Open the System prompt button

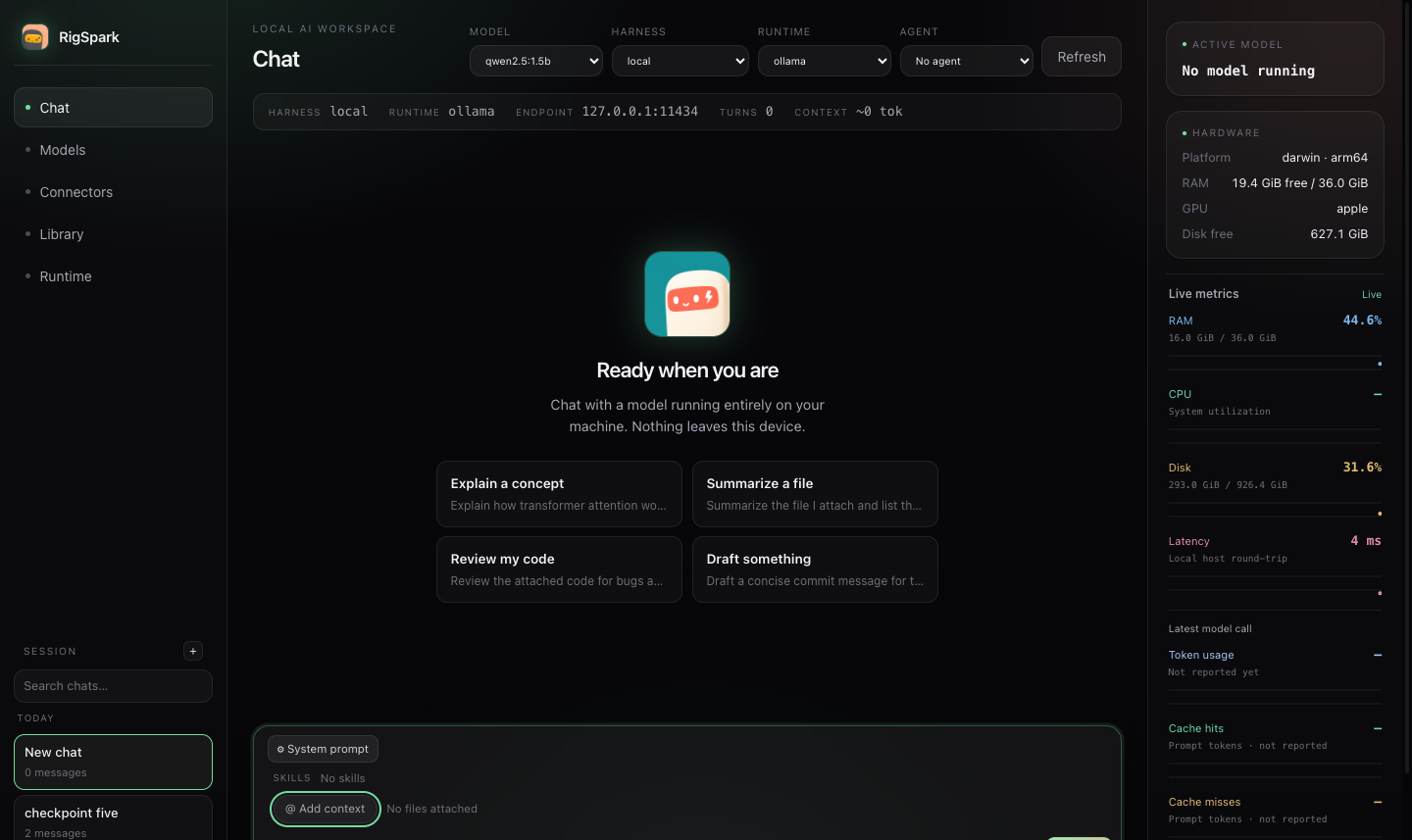(323, 749)
